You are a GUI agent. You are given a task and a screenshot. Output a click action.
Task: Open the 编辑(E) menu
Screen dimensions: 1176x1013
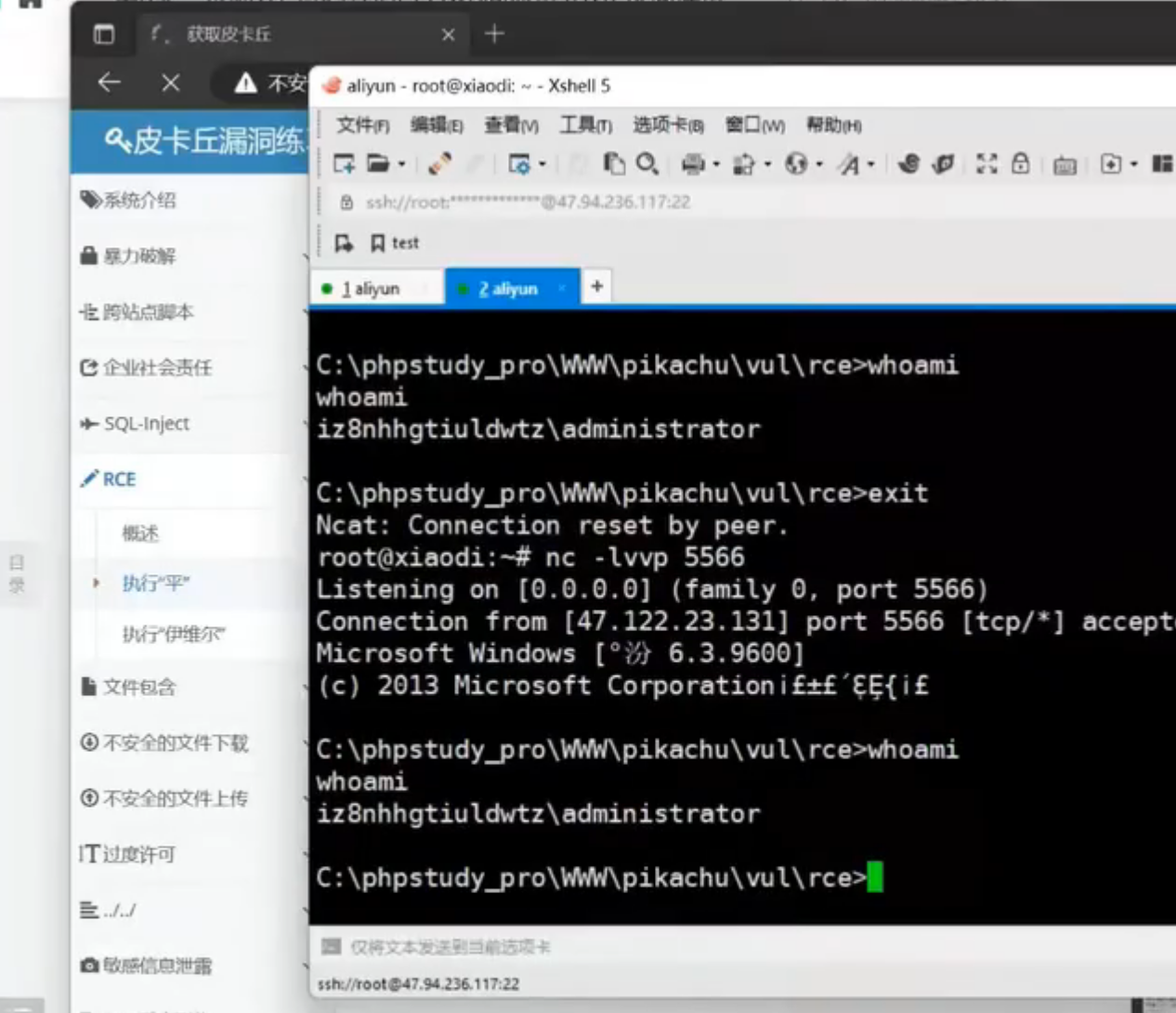point(437,125)
